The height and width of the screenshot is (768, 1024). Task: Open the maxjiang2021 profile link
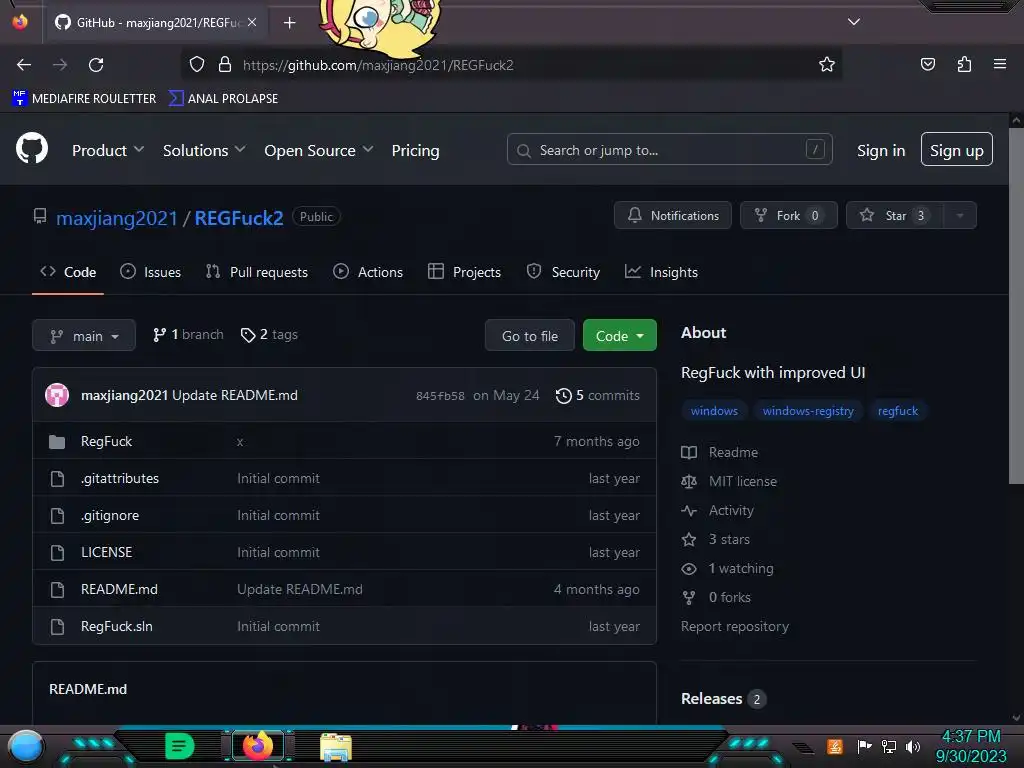click(x=117, y=217)
